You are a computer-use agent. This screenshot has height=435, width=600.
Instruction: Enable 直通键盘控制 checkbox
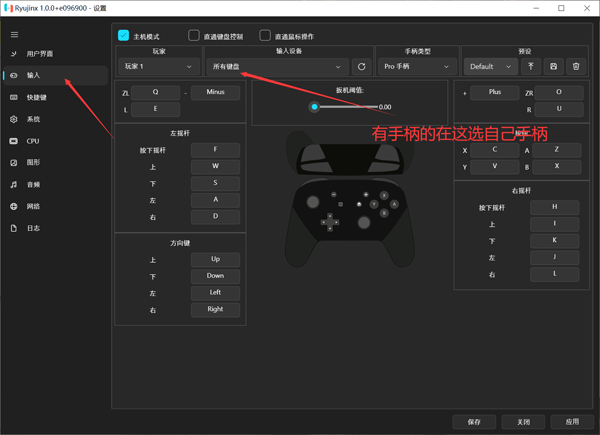point(194,36)
